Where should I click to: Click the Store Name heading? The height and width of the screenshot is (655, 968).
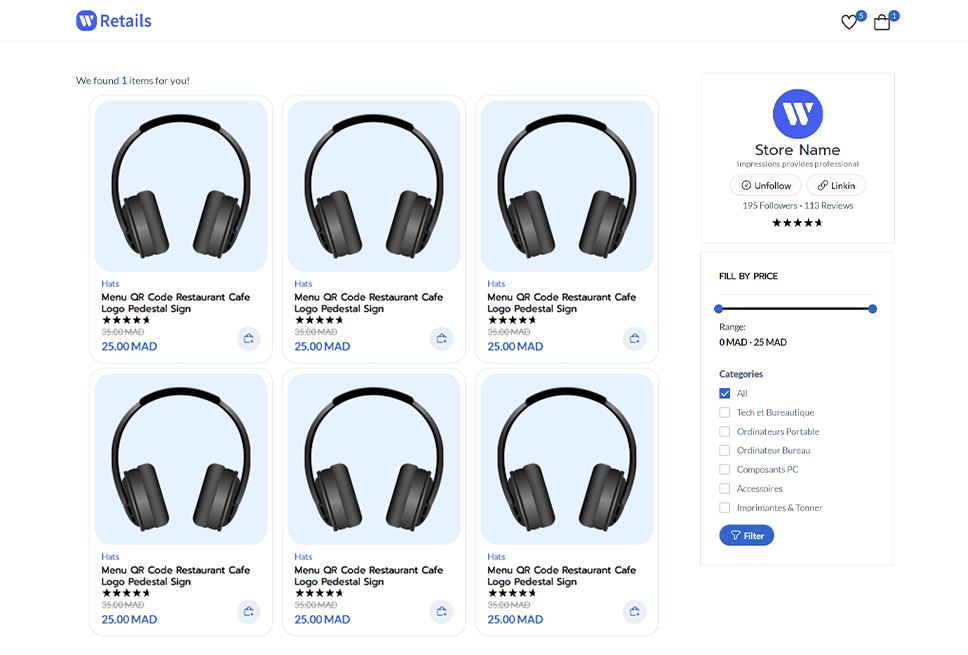click(x=798, y=150)
